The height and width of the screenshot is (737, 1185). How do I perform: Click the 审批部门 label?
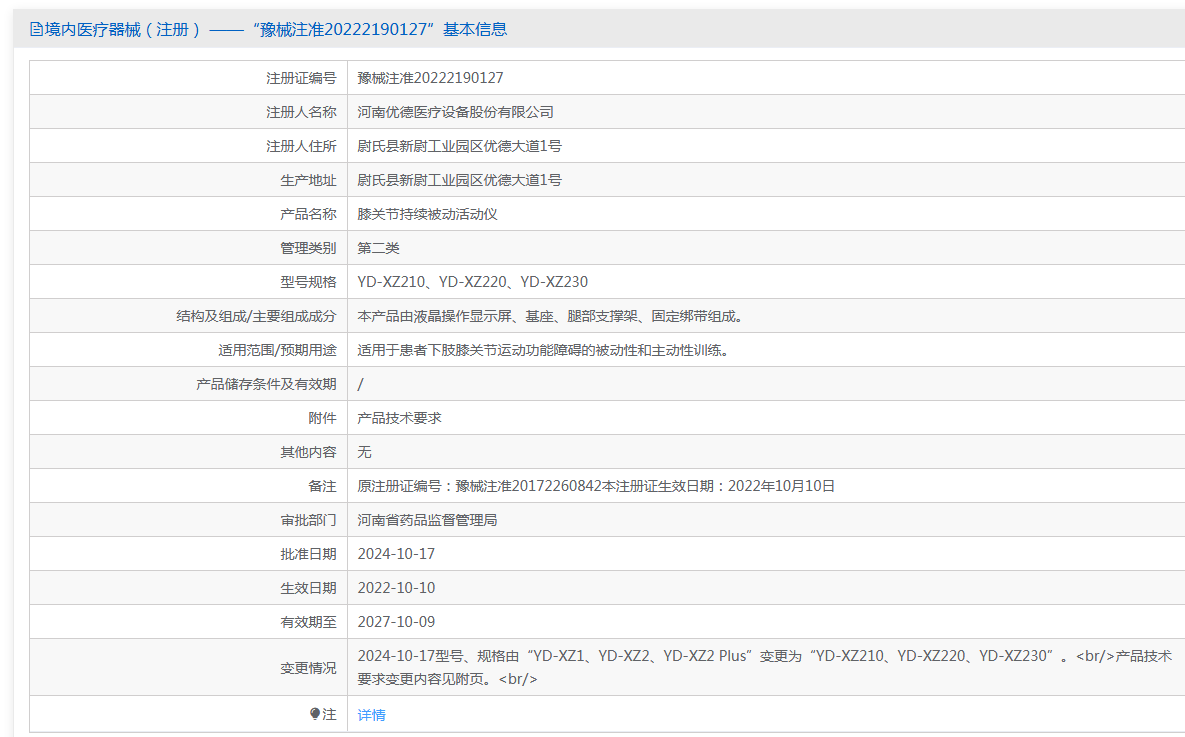pos(308,520)
